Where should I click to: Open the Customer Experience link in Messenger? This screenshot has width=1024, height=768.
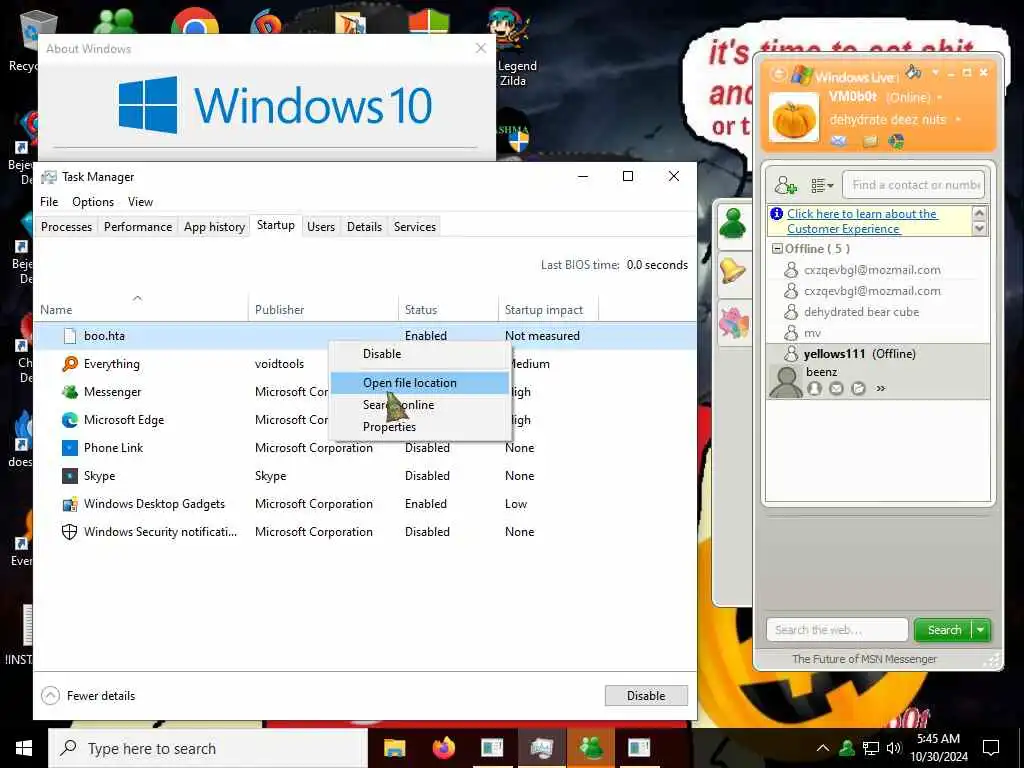(862, 221)
